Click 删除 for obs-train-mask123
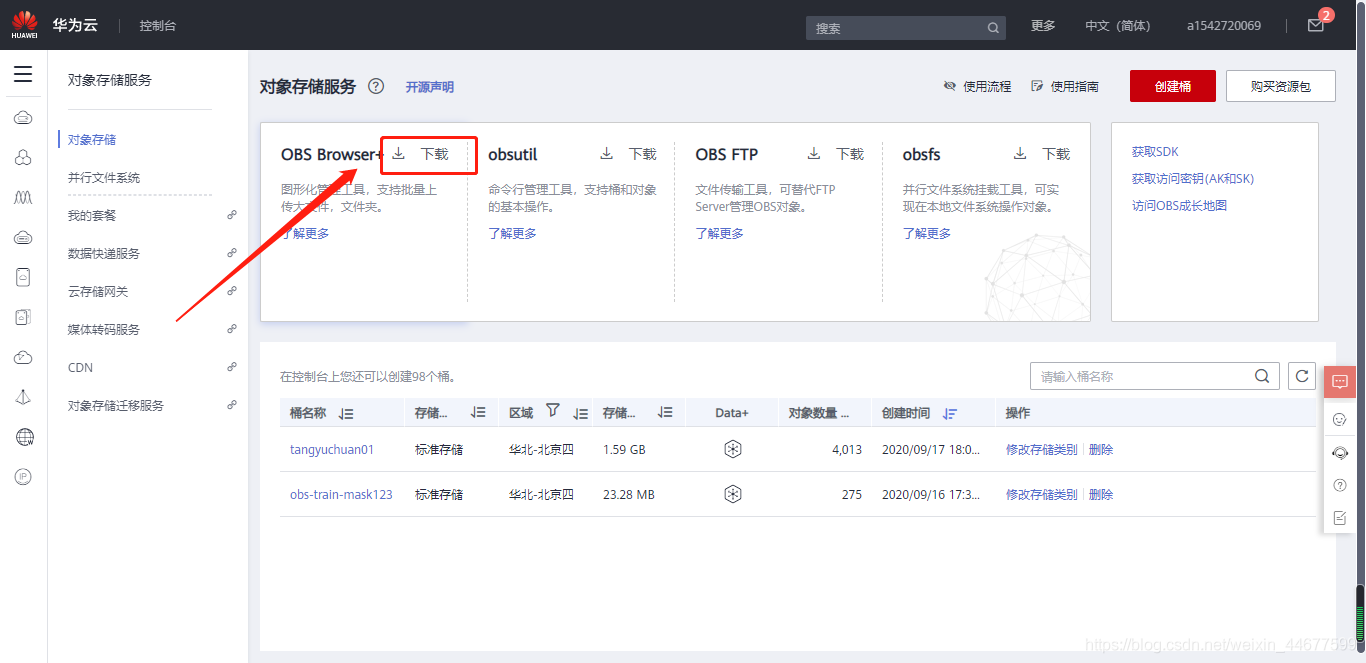This screenshot has height=663, width=1366. [x=1101, y=494]
